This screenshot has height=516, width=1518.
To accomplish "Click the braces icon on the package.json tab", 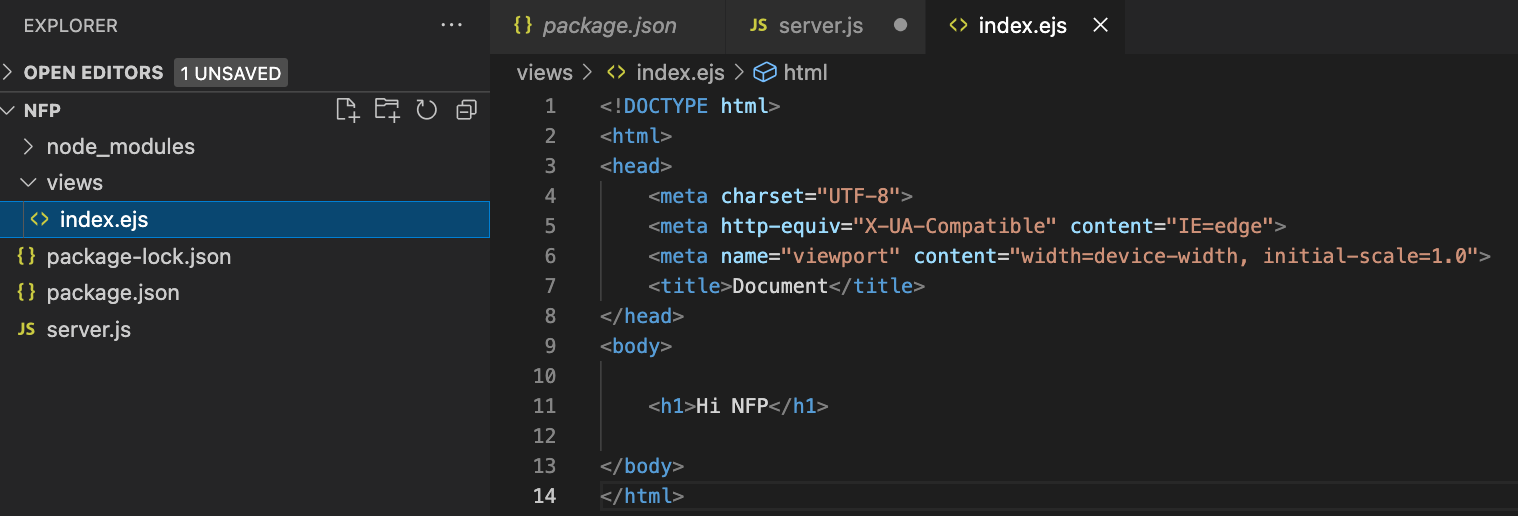I will click(x=523, y=26).
